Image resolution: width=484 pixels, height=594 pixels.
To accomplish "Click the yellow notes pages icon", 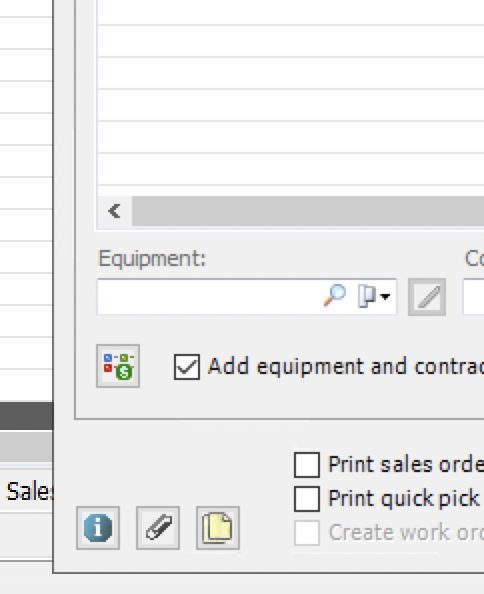I will tap(218, 528).
